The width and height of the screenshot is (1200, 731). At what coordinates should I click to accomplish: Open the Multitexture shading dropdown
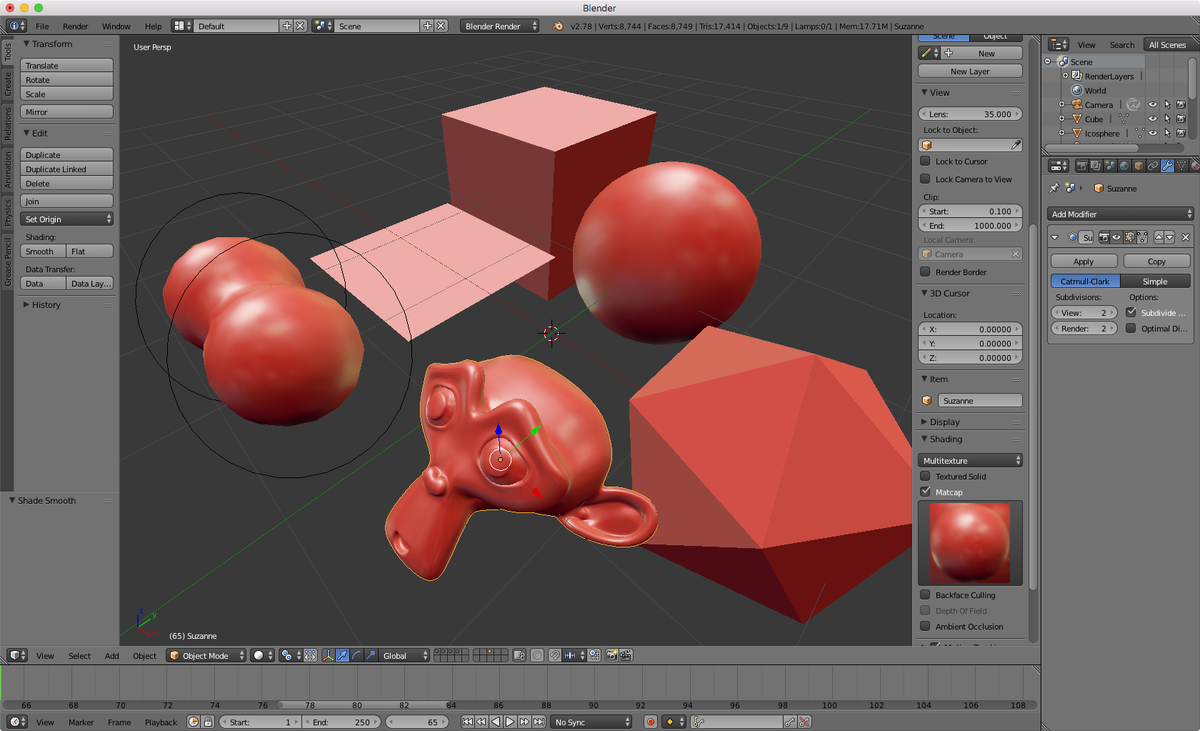click(971, 460)
